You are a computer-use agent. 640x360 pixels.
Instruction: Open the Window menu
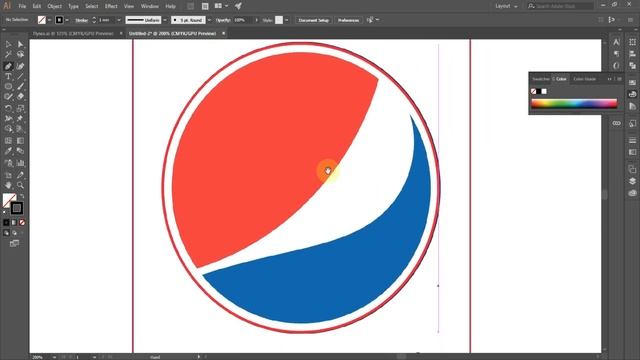coord(149,6)
